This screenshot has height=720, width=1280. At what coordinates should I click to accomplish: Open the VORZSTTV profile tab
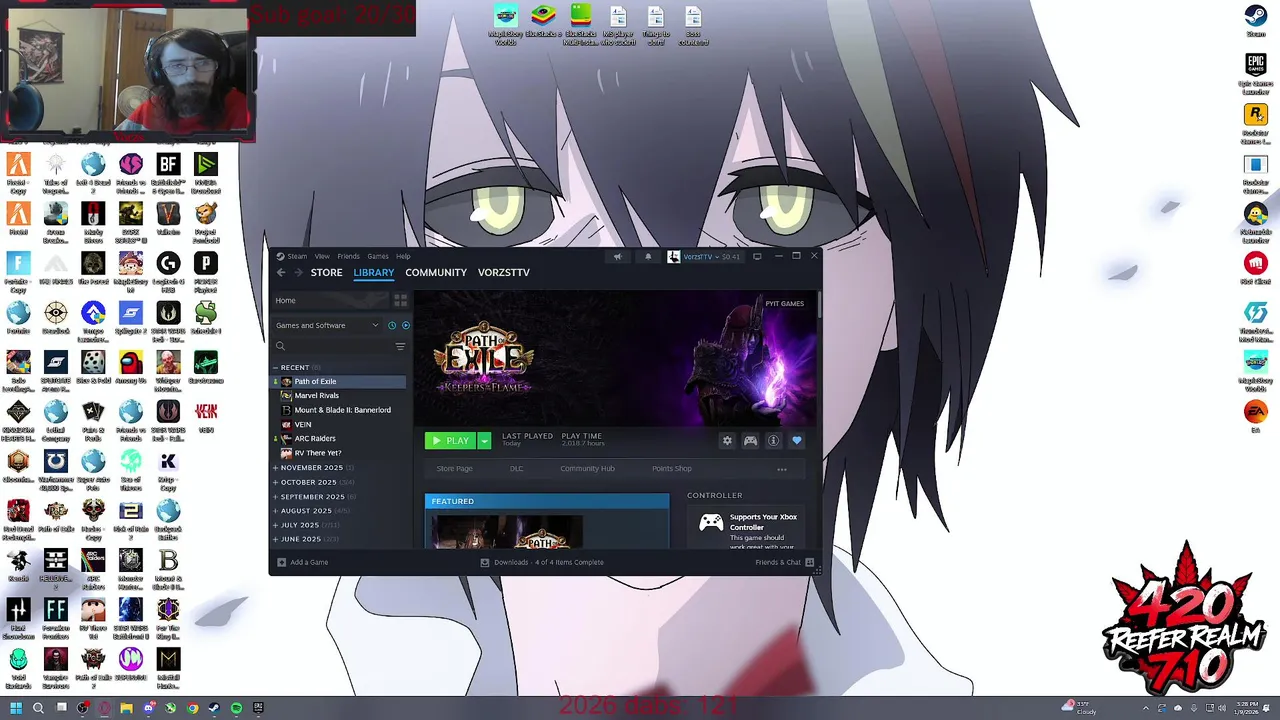coord(504,272)
